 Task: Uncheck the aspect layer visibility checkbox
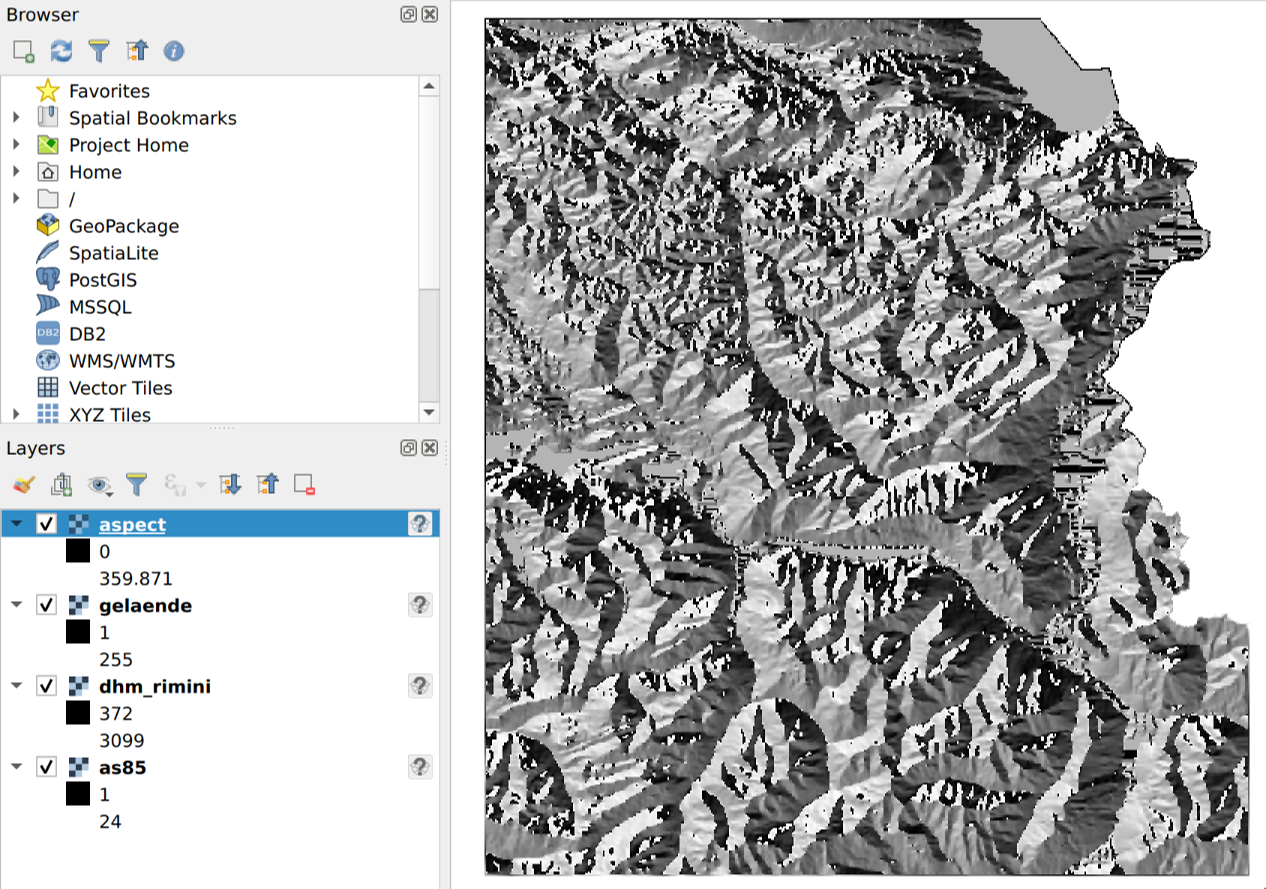(x=46, y=524)
